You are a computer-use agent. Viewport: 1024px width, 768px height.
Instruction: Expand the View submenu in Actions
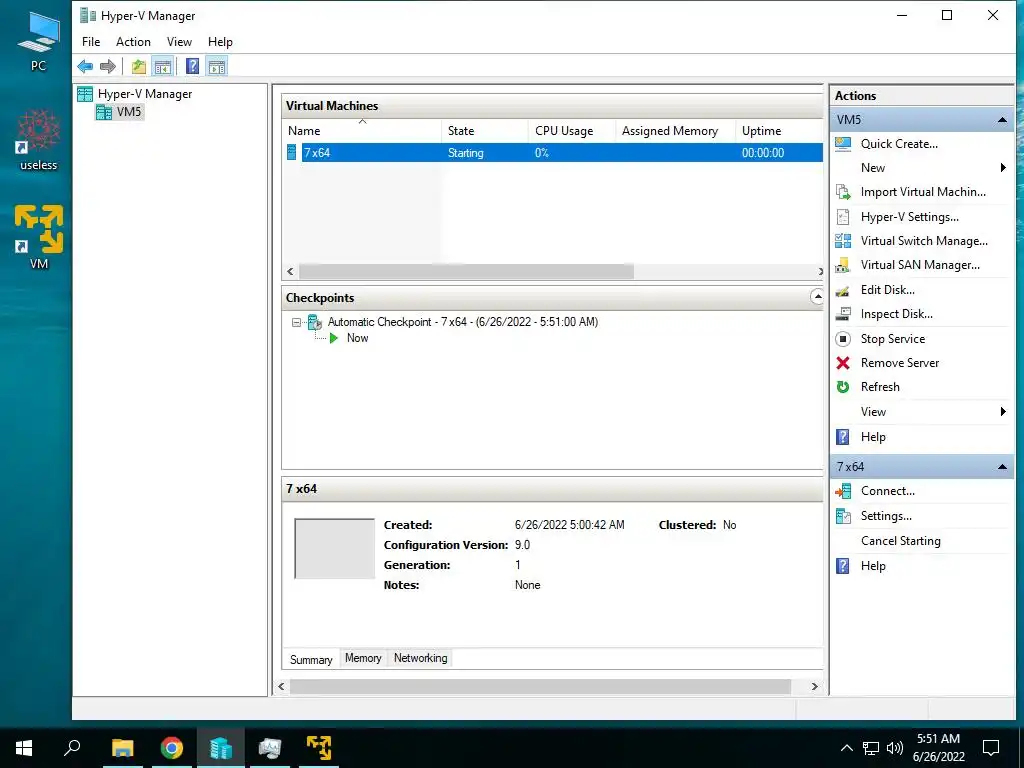[x=1003, y=411]
